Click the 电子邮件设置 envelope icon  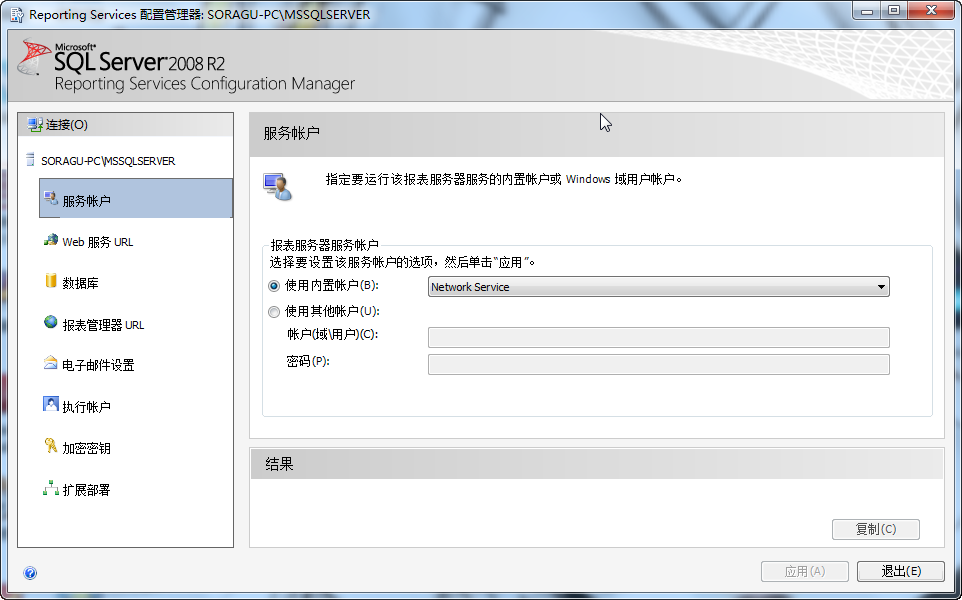pyautogui.click(x=50, y=363)
